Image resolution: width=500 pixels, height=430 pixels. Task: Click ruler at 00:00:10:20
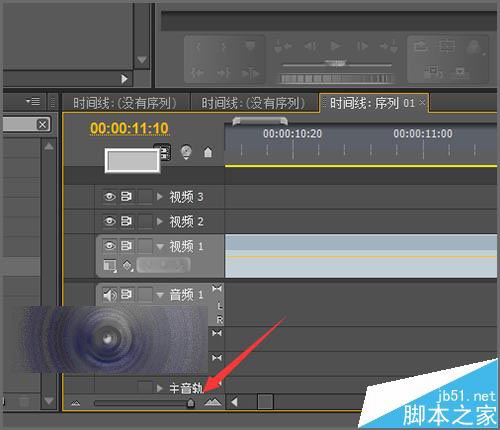pos(293,134)
